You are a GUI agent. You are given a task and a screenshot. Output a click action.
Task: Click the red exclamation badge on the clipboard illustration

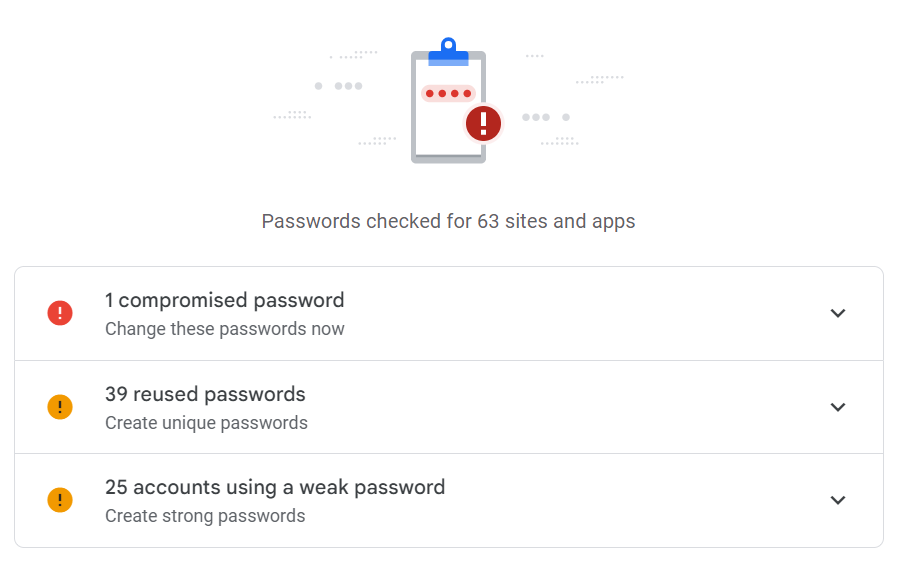(x=483, y=122)
